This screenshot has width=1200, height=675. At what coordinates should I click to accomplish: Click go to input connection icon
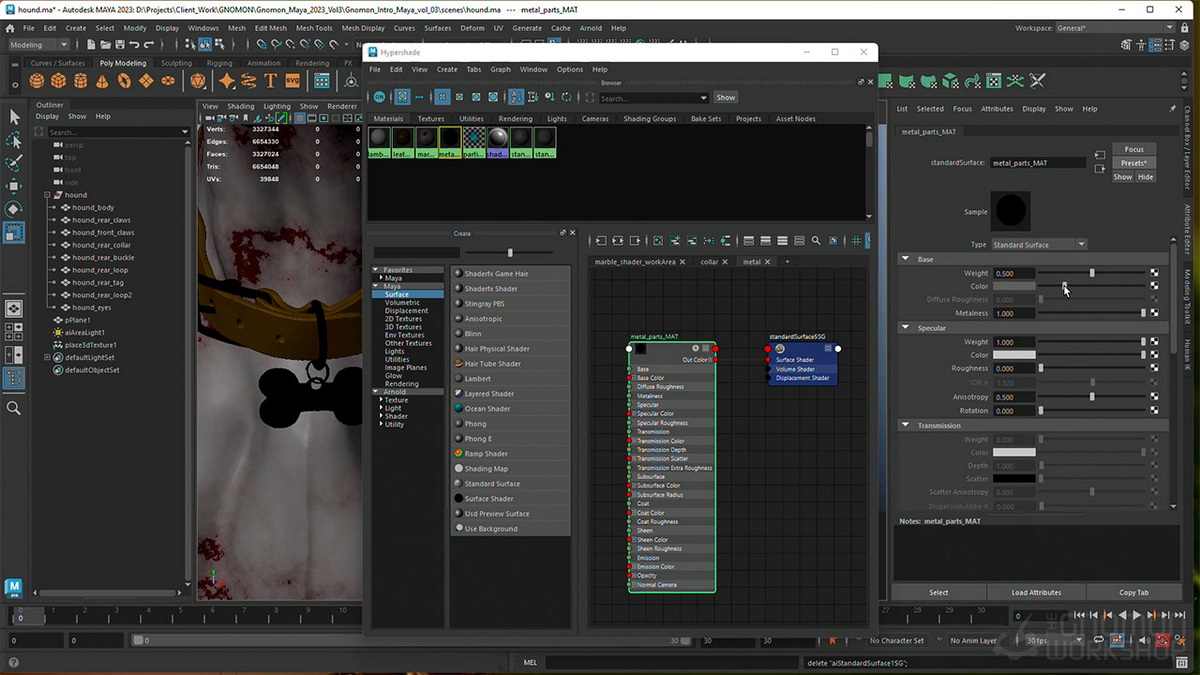tap(1100, 155)
